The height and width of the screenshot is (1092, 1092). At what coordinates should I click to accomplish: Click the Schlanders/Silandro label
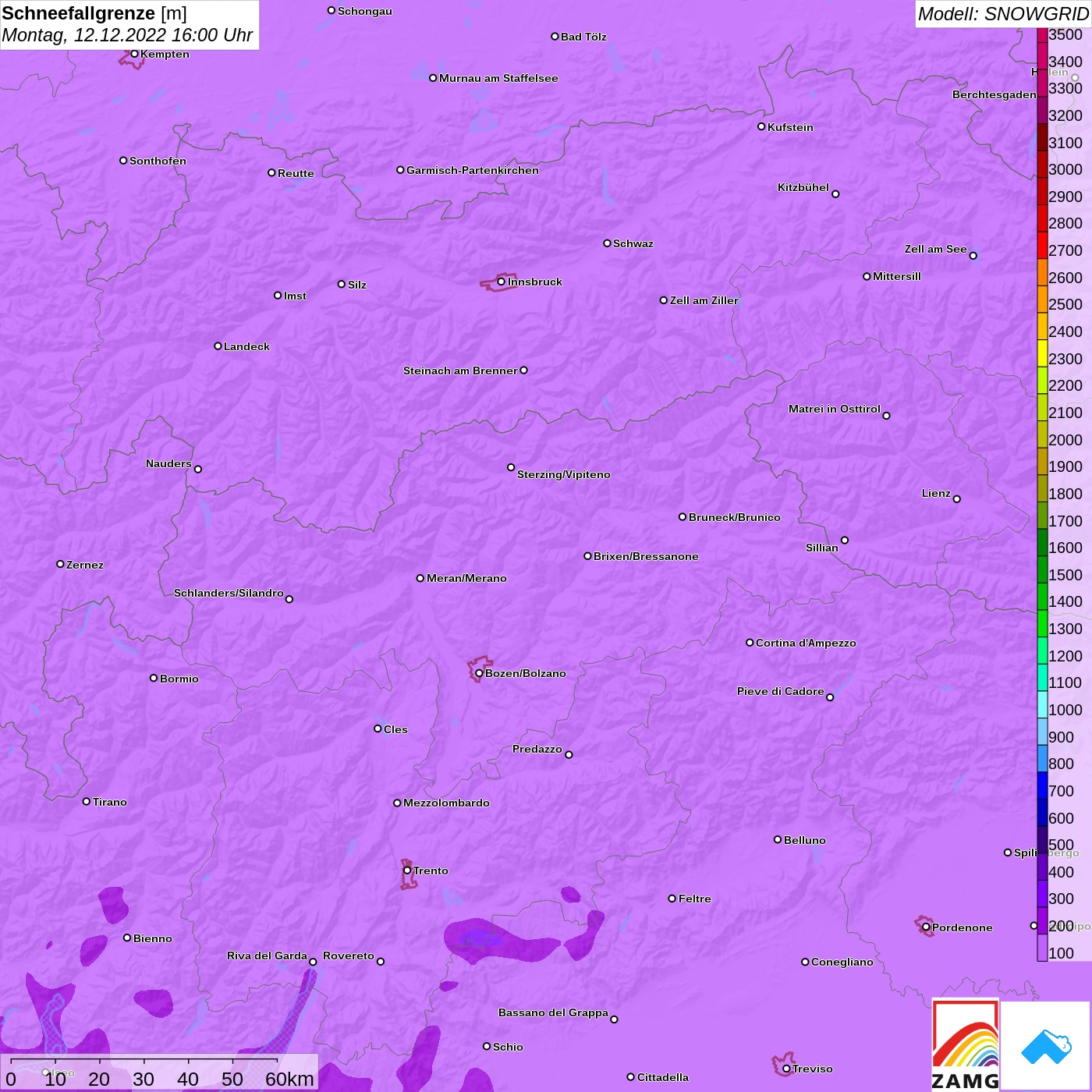(229, 593)
